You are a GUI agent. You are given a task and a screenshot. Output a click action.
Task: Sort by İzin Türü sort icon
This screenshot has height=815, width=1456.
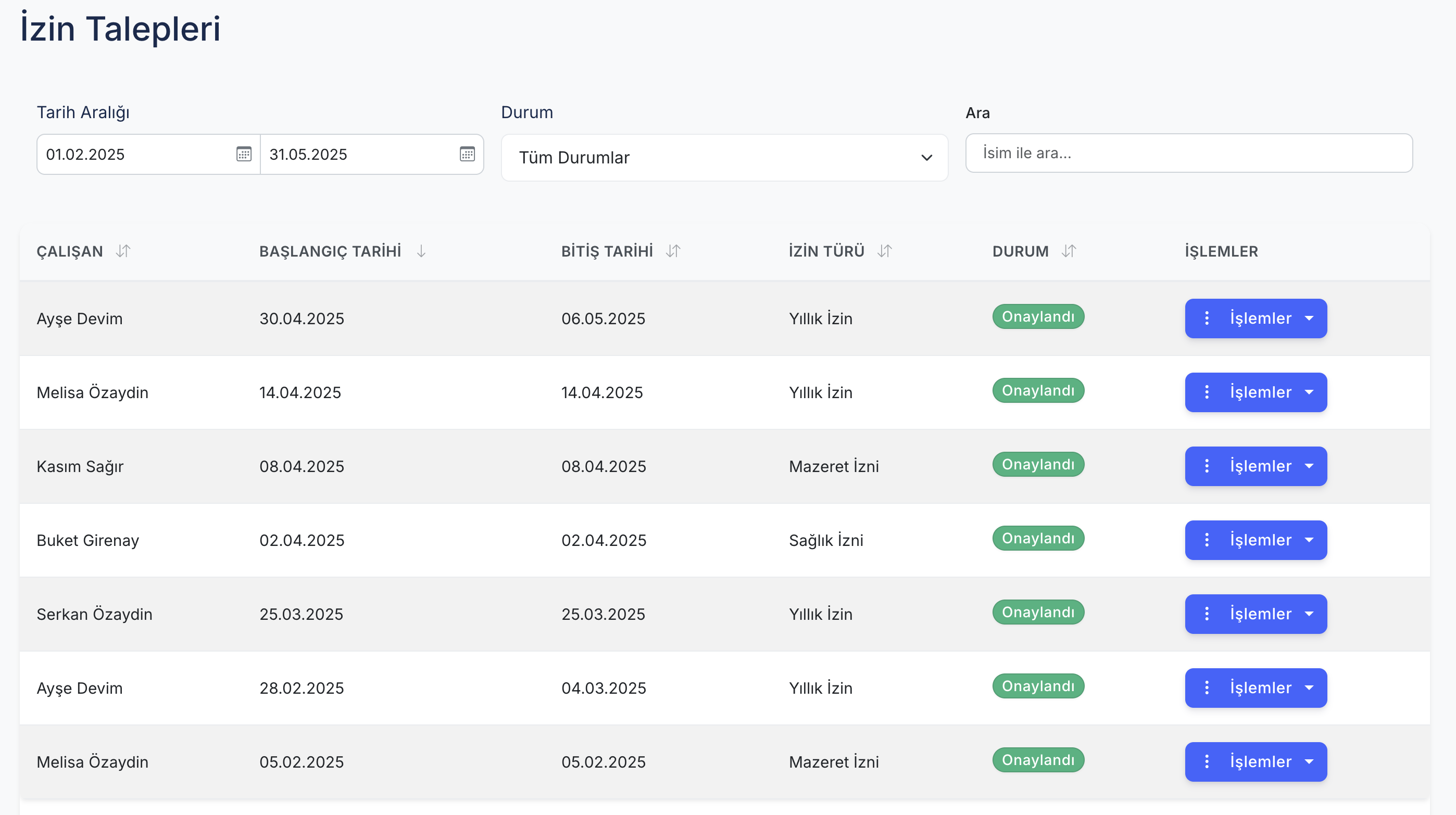(x=885, y=251)
